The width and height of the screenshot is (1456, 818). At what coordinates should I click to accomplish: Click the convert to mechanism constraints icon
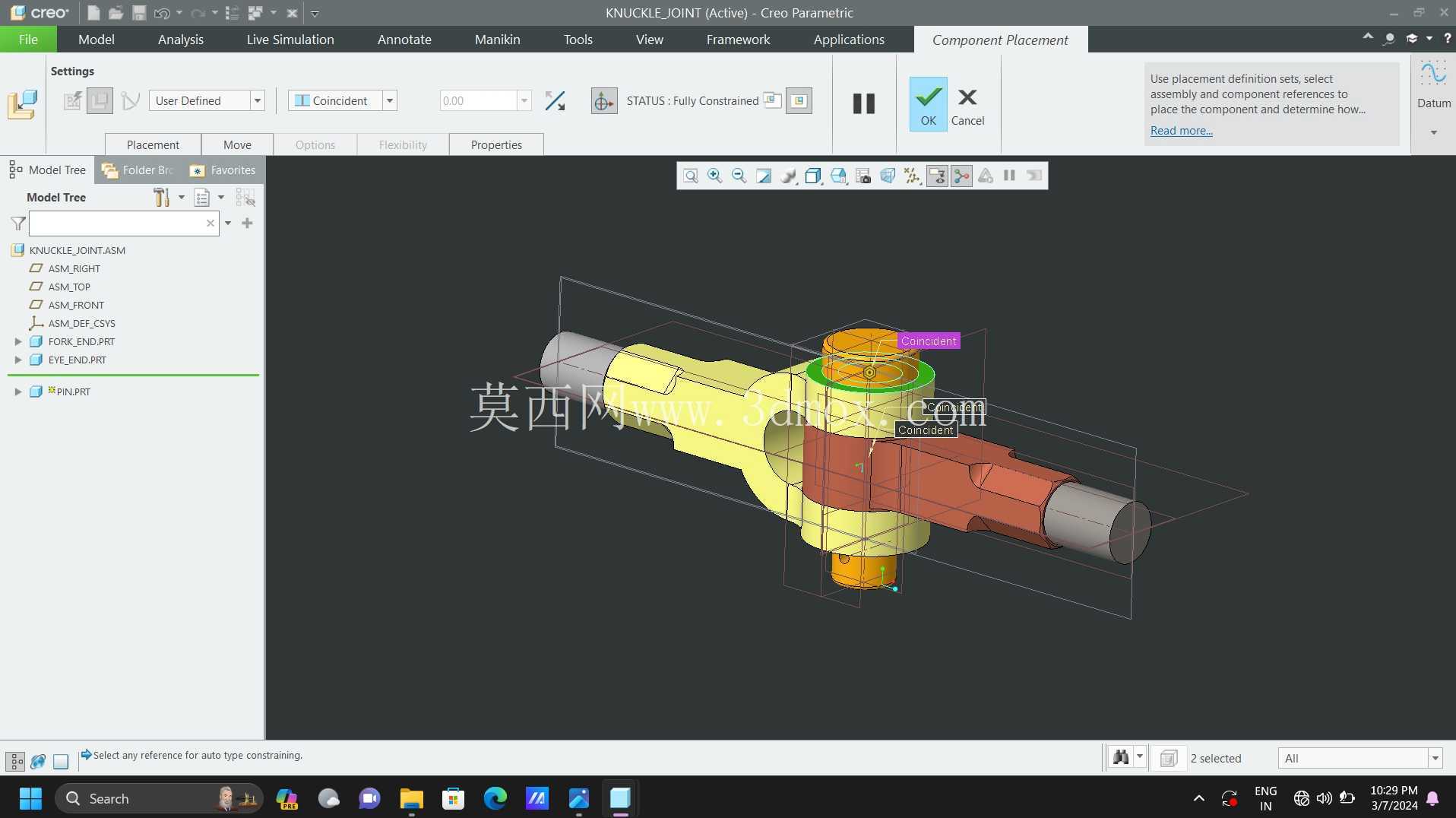coord(130,100)
